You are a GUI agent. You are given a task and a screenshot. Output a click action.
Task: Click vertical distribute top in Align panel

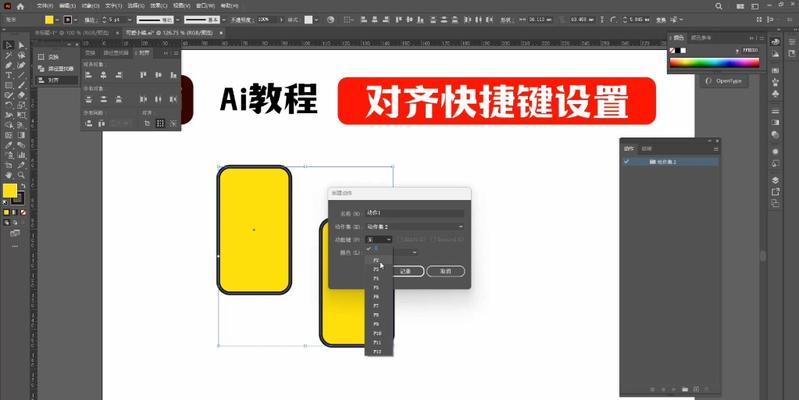[88, 99]
